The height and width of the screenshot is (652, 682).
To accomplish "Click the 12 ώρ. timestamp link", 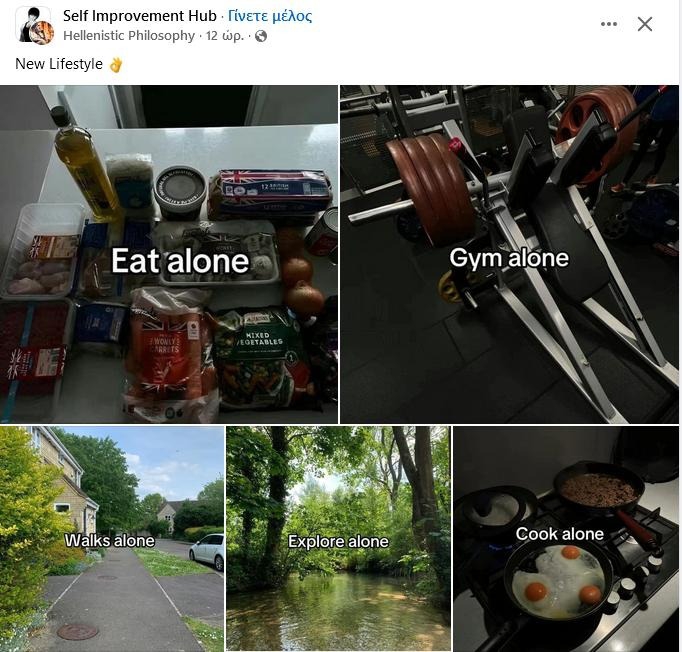I will click(225, 36).
